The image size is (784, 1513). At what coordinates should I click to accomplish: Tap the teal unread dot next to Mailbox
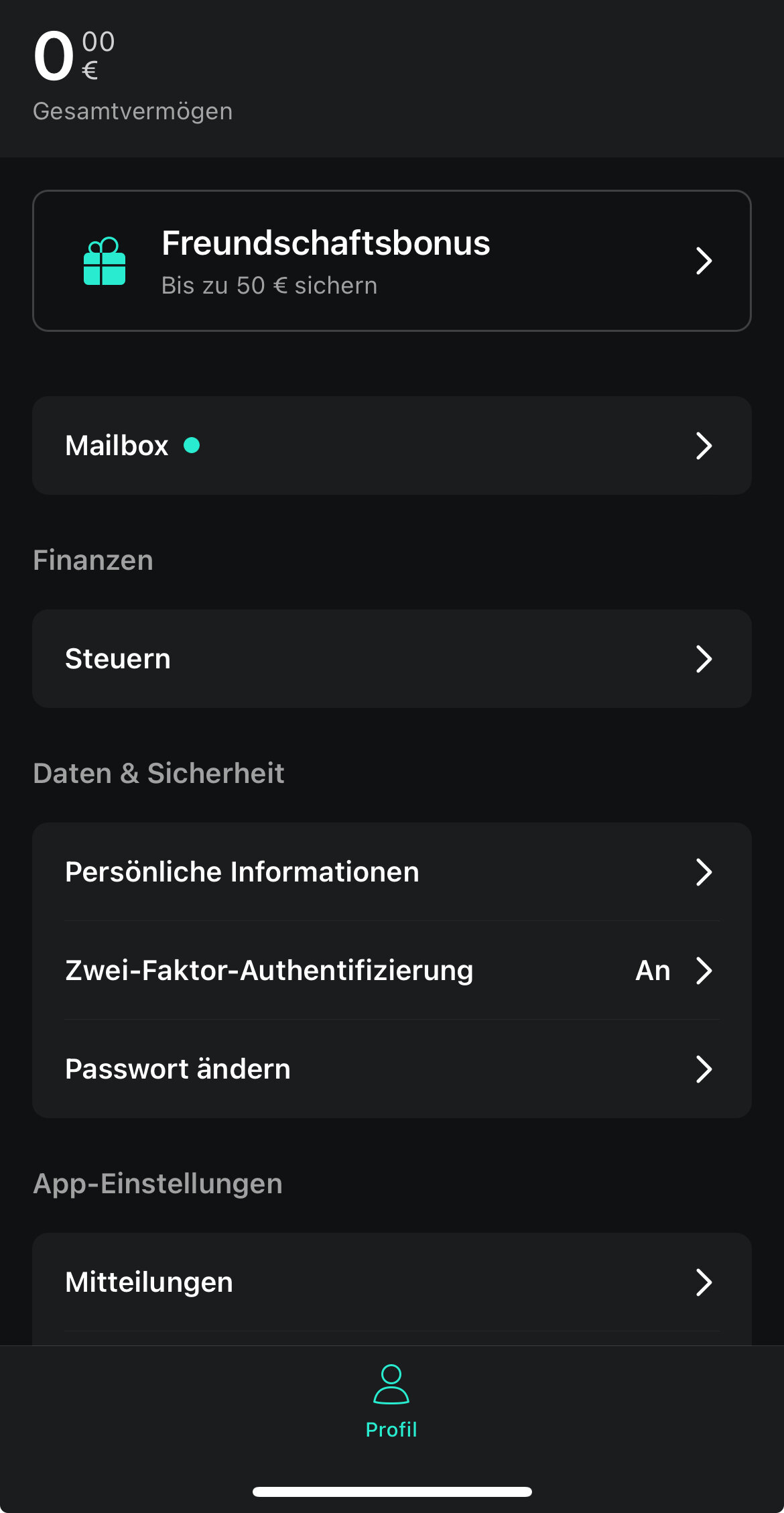pos(192,445)
